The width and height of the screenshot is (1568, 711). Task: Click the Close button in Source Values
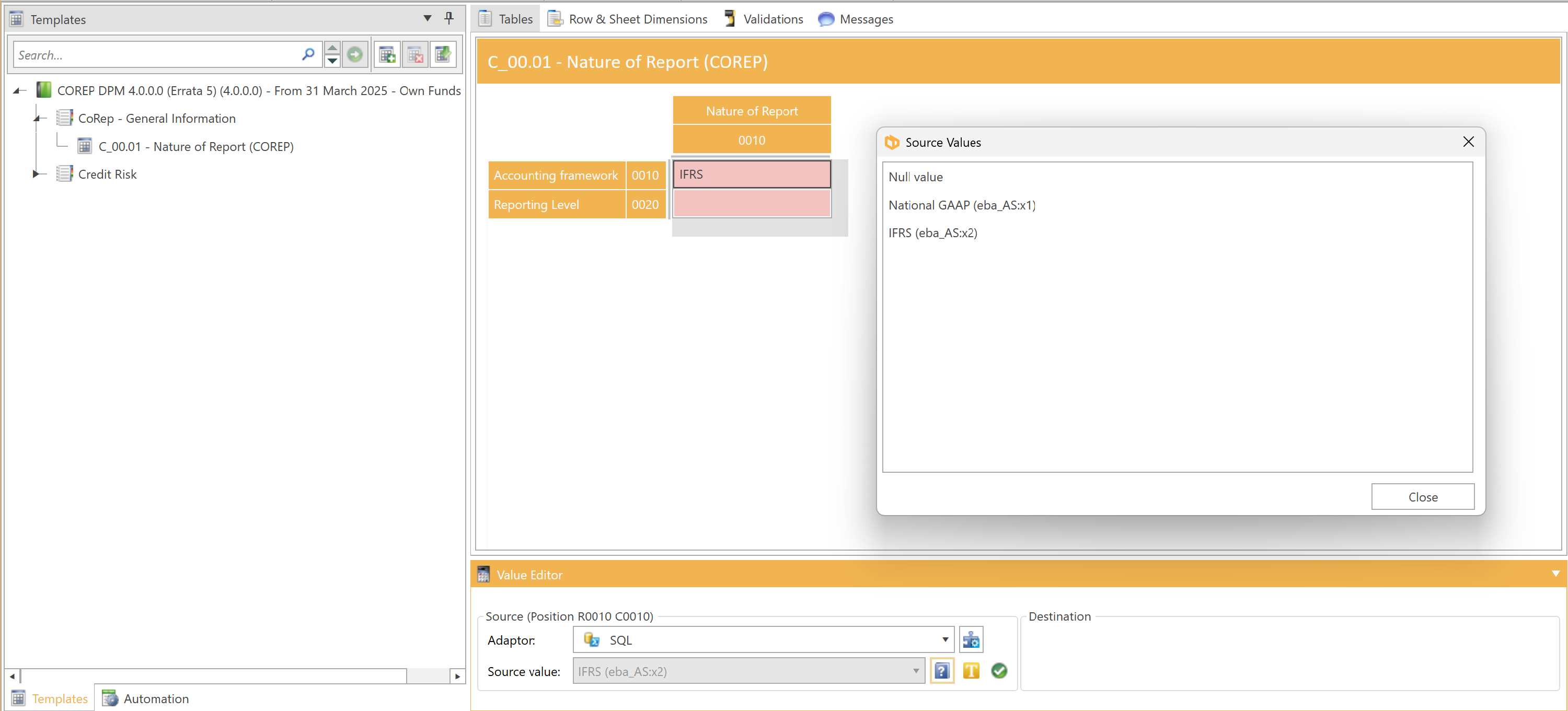[1422, 497]
